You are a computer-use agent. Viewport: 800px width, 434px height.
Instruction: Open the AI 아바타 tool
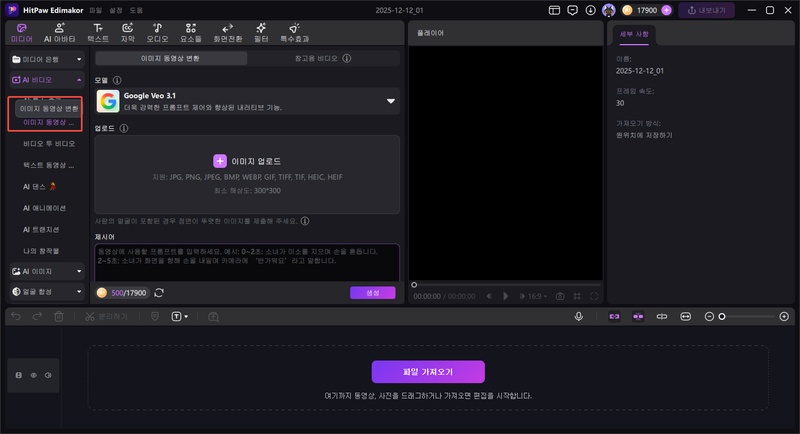[x=59, y=33]
